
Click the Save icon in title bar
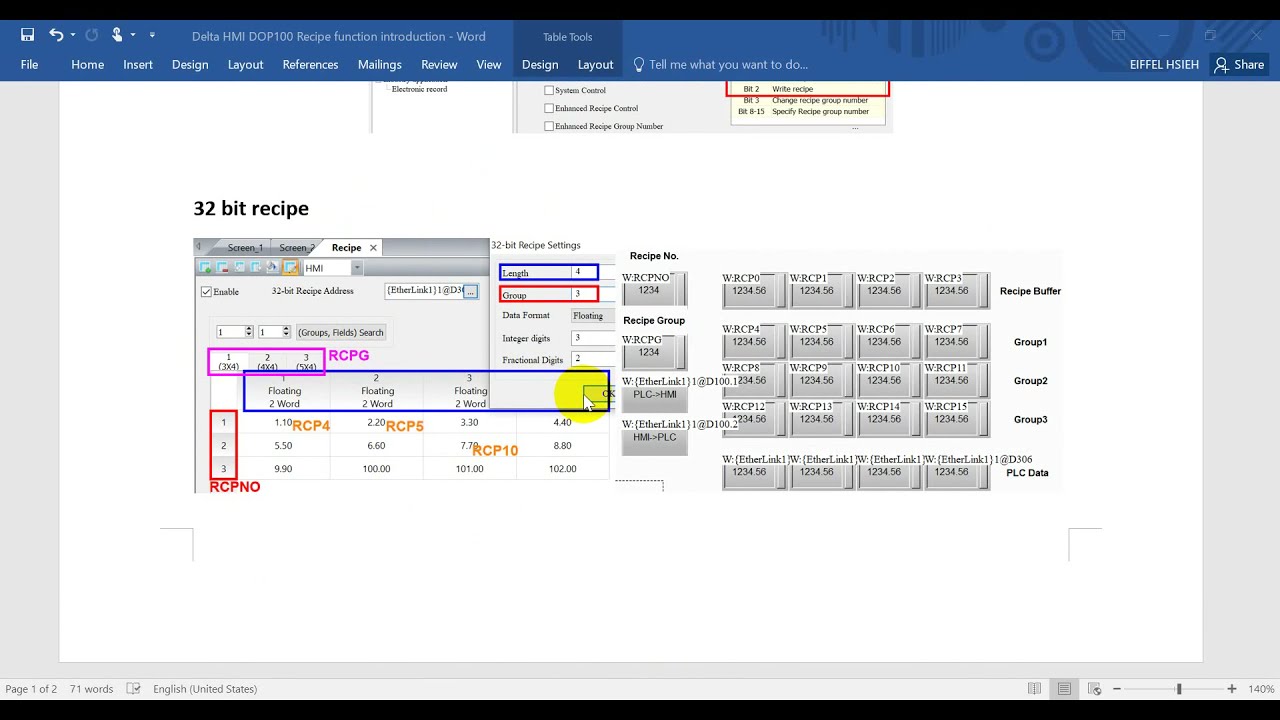pyautogui.click(x=27, y=35)
